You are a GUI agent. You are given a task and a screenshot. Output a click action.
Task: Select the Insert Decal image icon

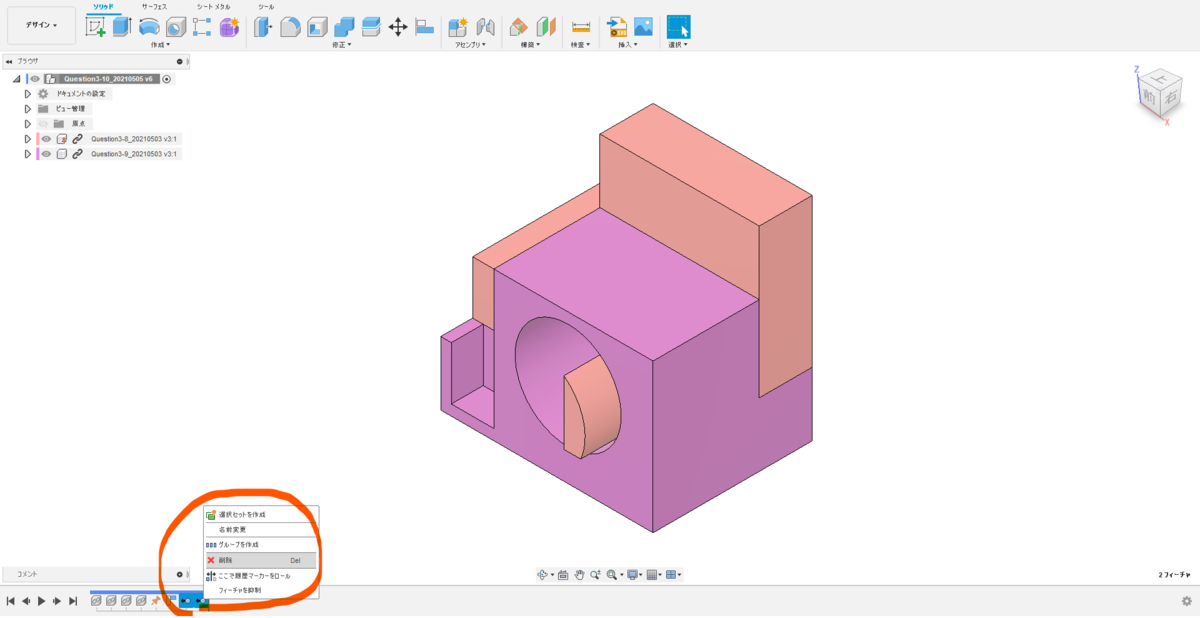(x=643, y=27)
